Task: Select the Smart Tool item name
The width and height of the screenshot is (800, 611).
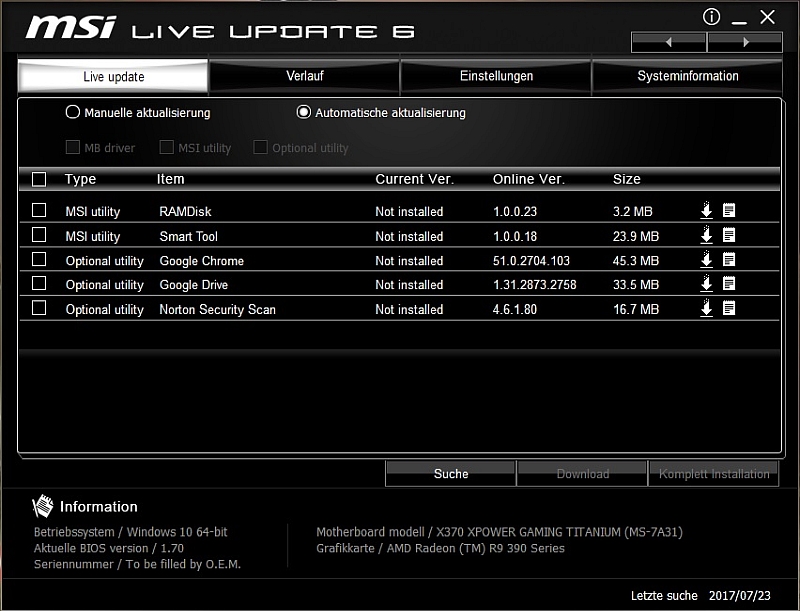Action: 188,236
